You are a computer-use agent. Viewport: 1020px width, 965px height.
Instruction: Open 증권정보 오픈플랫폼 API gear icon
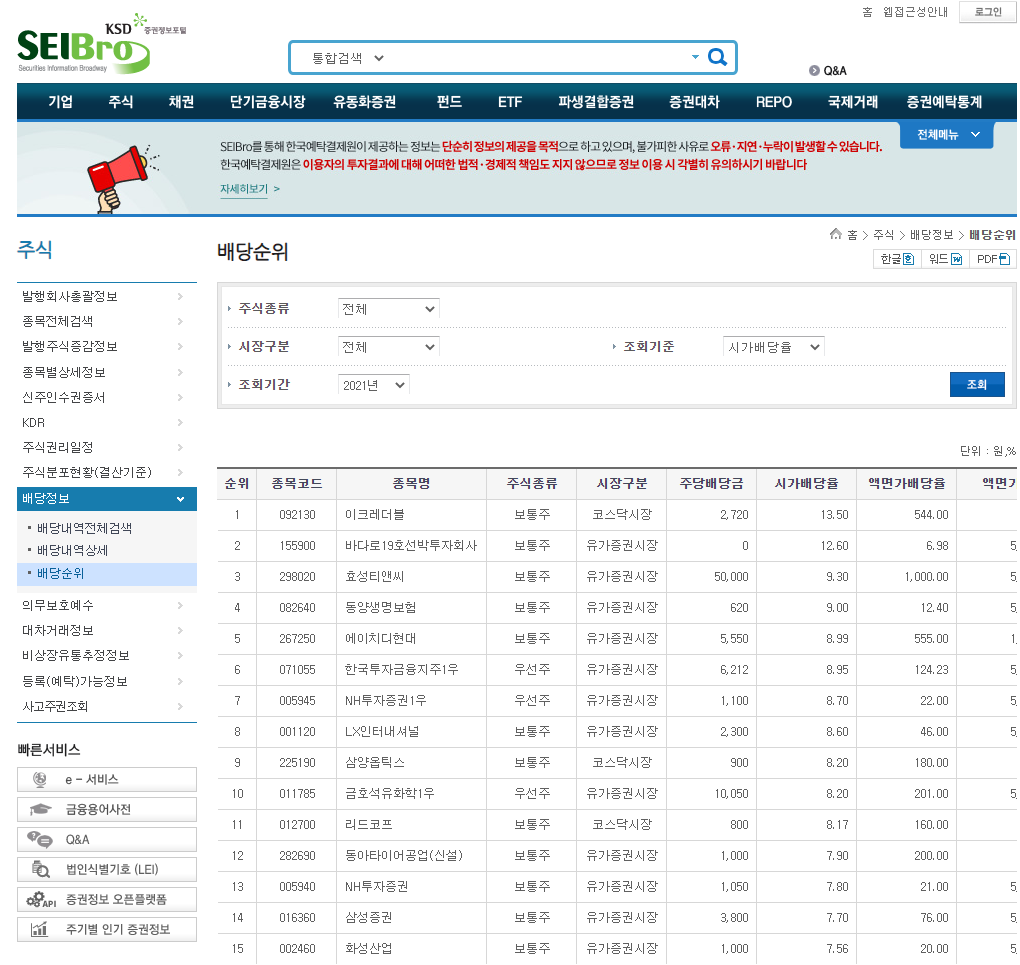[41, 899]
